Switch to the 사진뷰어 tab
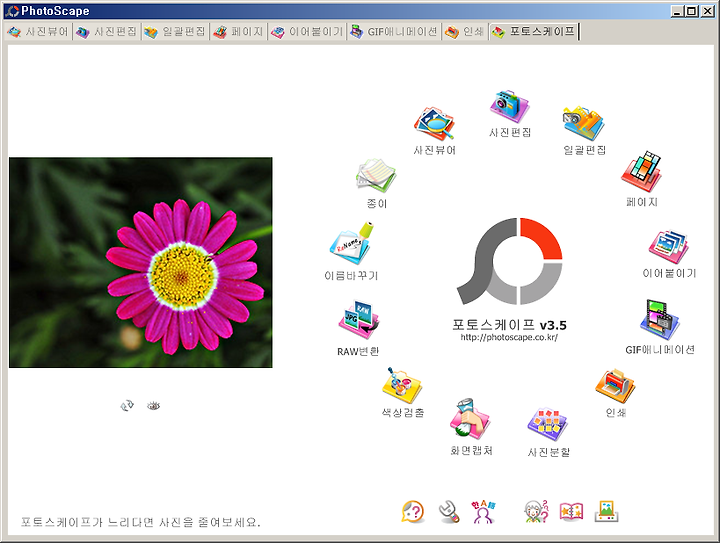 pyautogui.click(x=38, y=32)
